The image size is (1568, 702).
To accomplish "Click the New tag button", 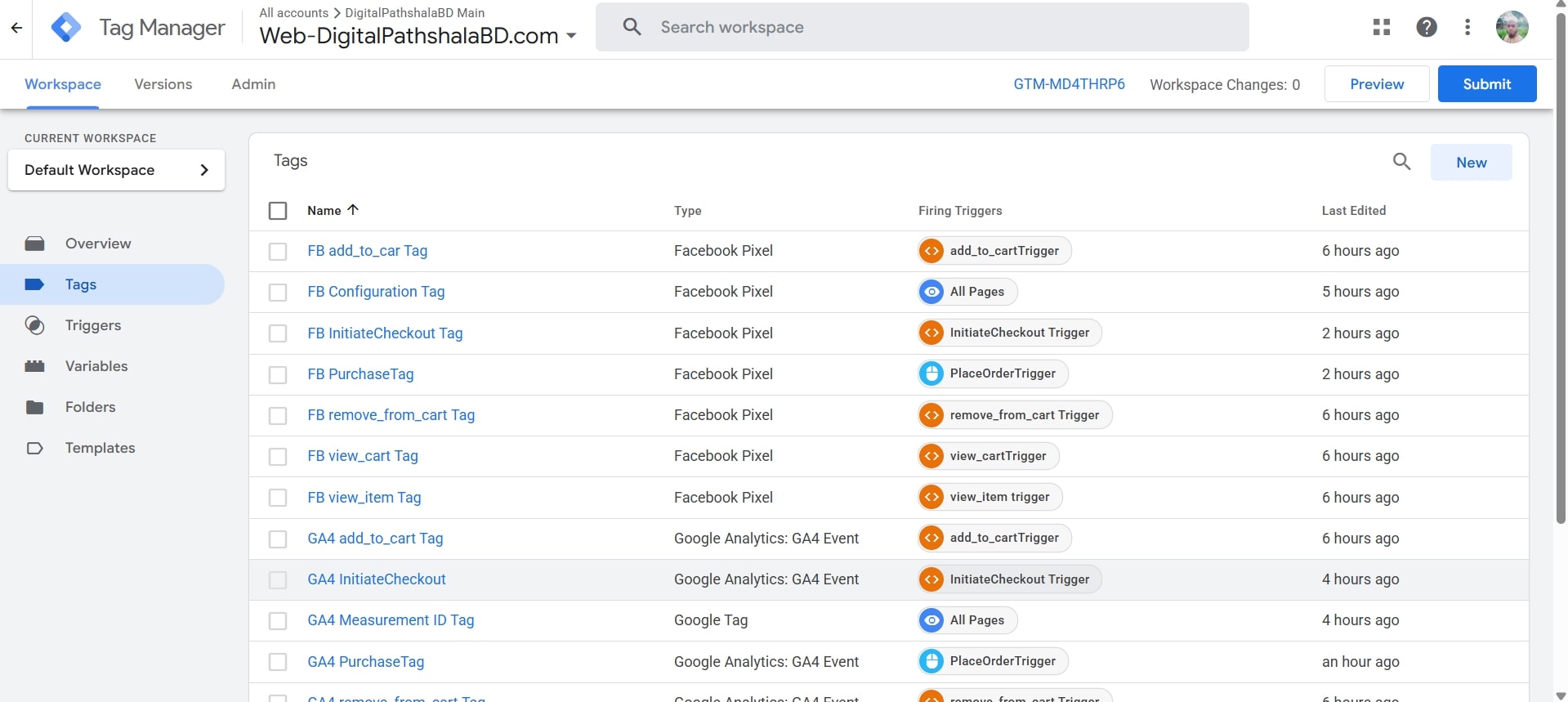I will coord(1471,163).
